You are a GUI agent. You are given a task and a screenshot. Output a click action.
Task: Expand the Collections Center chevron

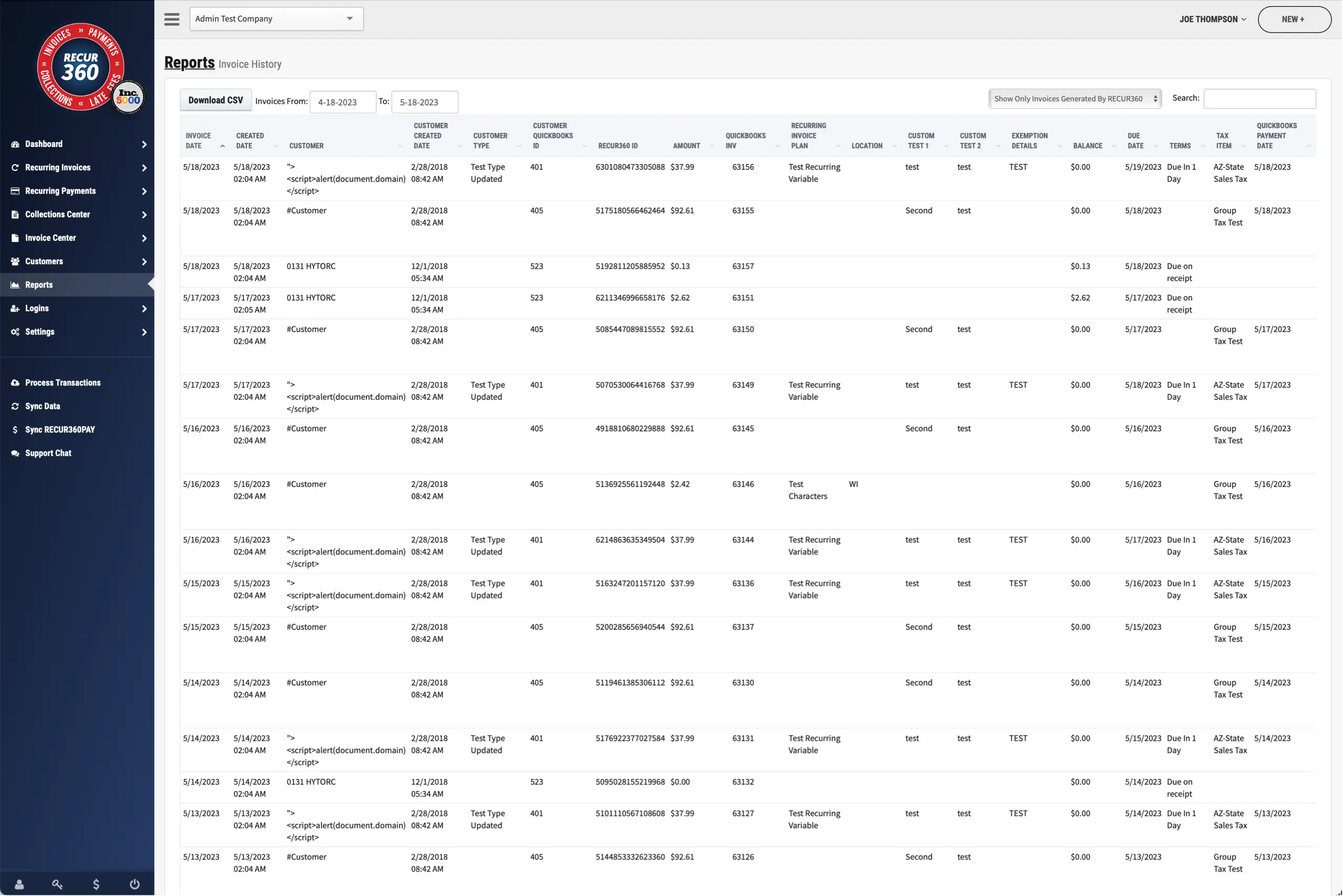tap(144, 215)
